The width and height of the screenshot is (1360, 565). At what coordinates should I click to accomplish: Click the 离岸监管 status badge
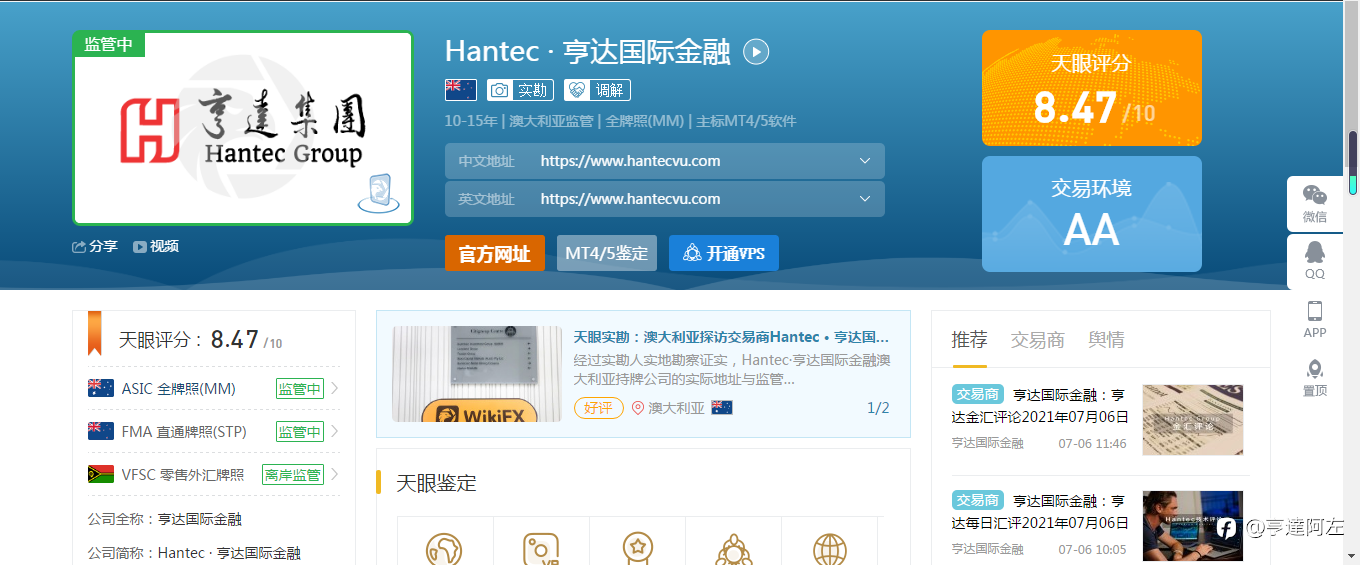coord(292,474)
